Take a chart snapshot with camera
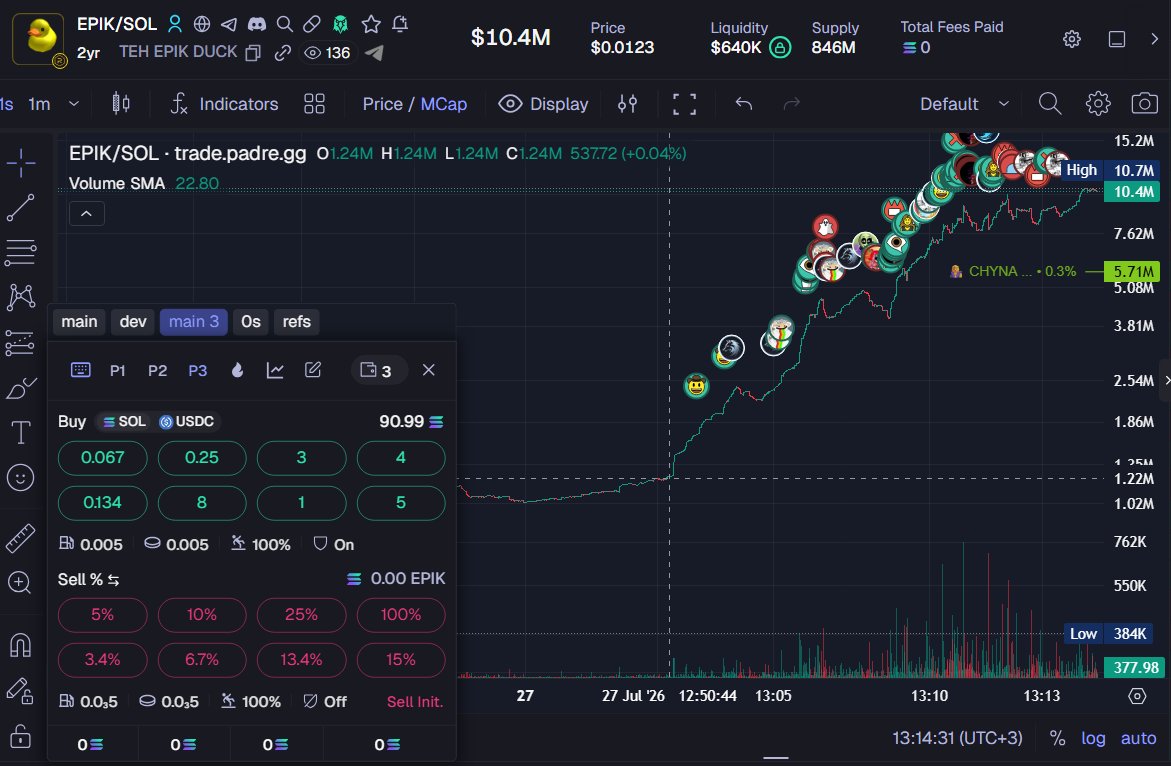Screen dimensions: 1171x766 [x=1144, y=104]
